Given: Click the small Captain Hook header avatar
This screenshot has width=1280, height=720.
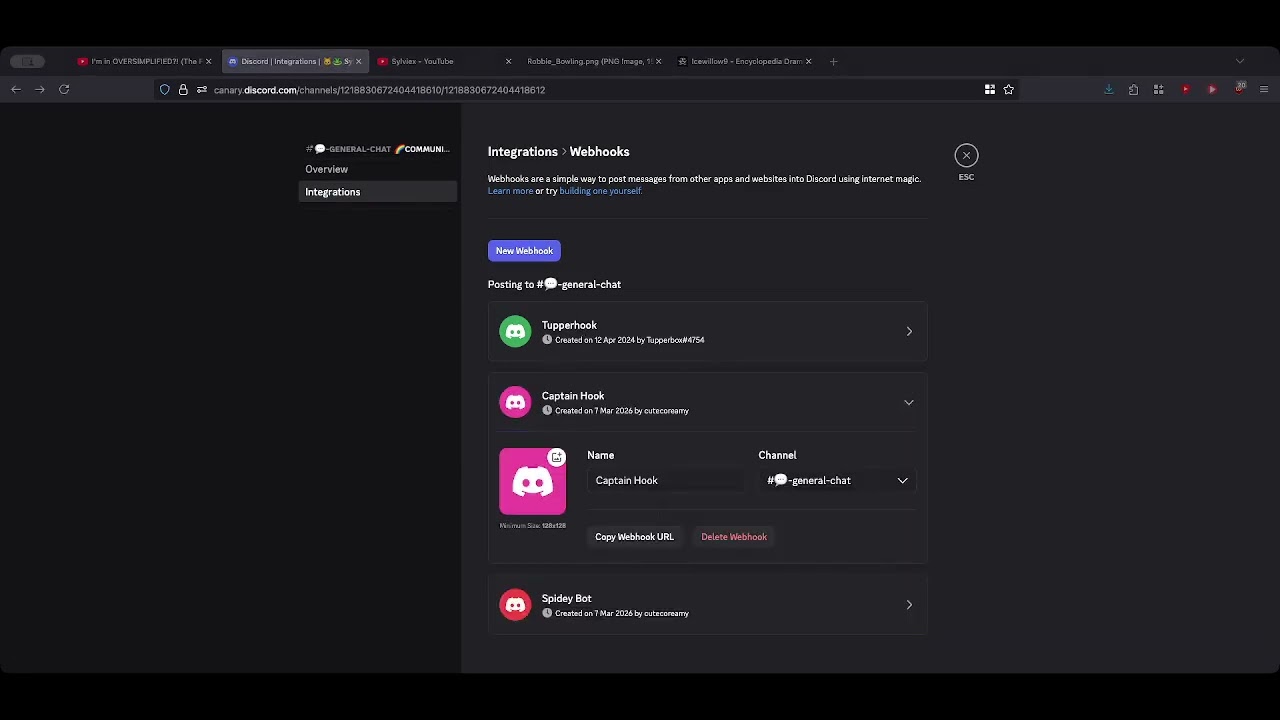Looking at the screenshot, I should tap(515, 402).
